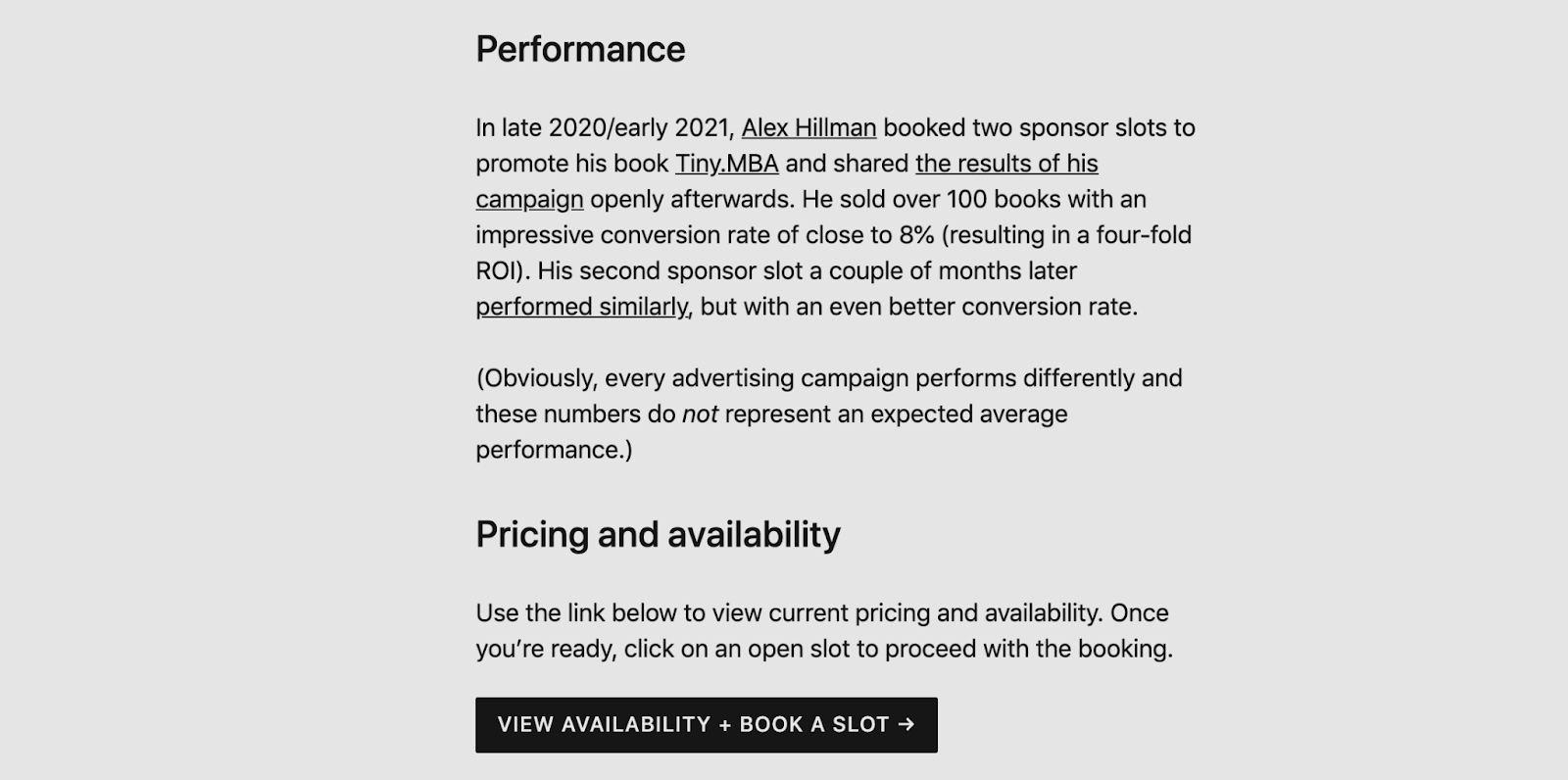The image size is (1568, 780).
Task: Click the "8%" figure in the paragraph
Action: (x=916, y=235)
